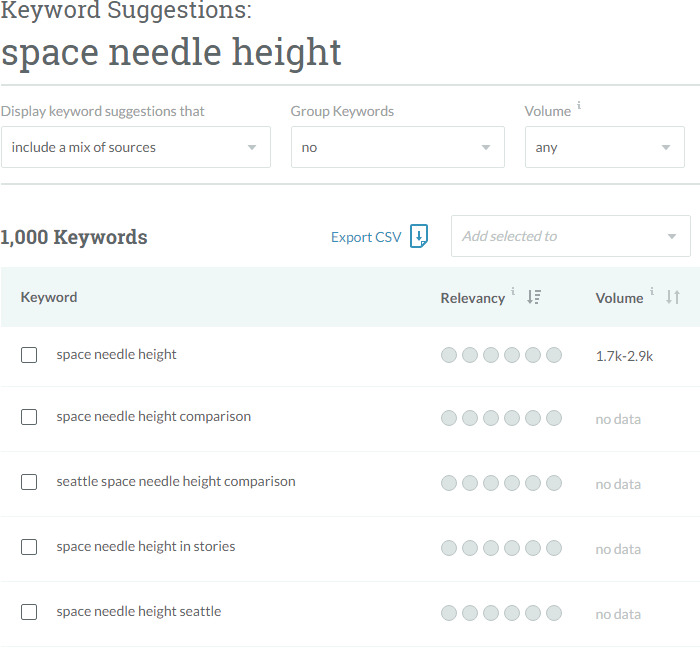Click info icon next to Relevancy header
The image size is (700, 647).
[514, 292]
